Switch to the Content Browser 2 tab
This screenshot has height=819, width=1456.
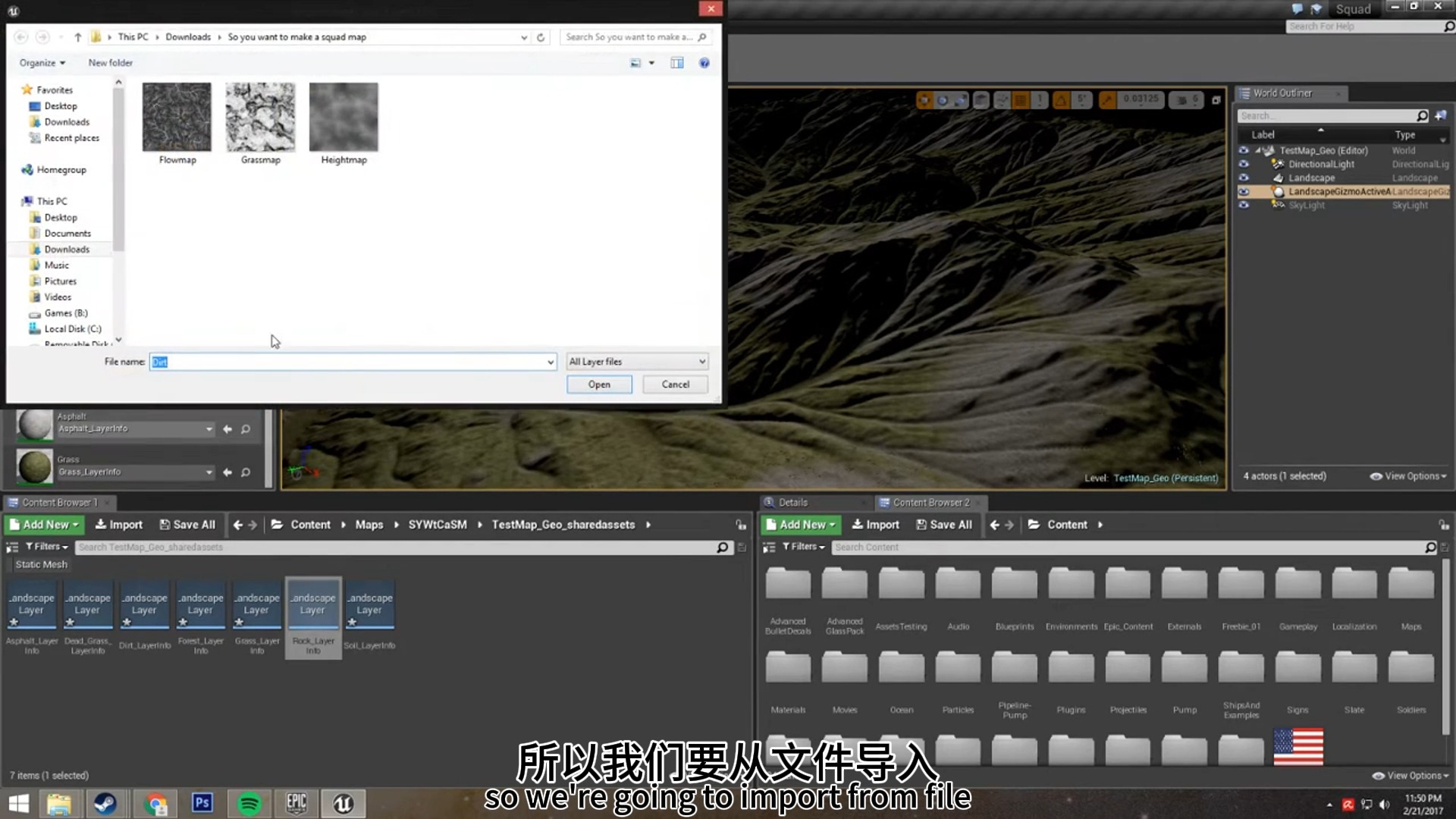[930, 502]
